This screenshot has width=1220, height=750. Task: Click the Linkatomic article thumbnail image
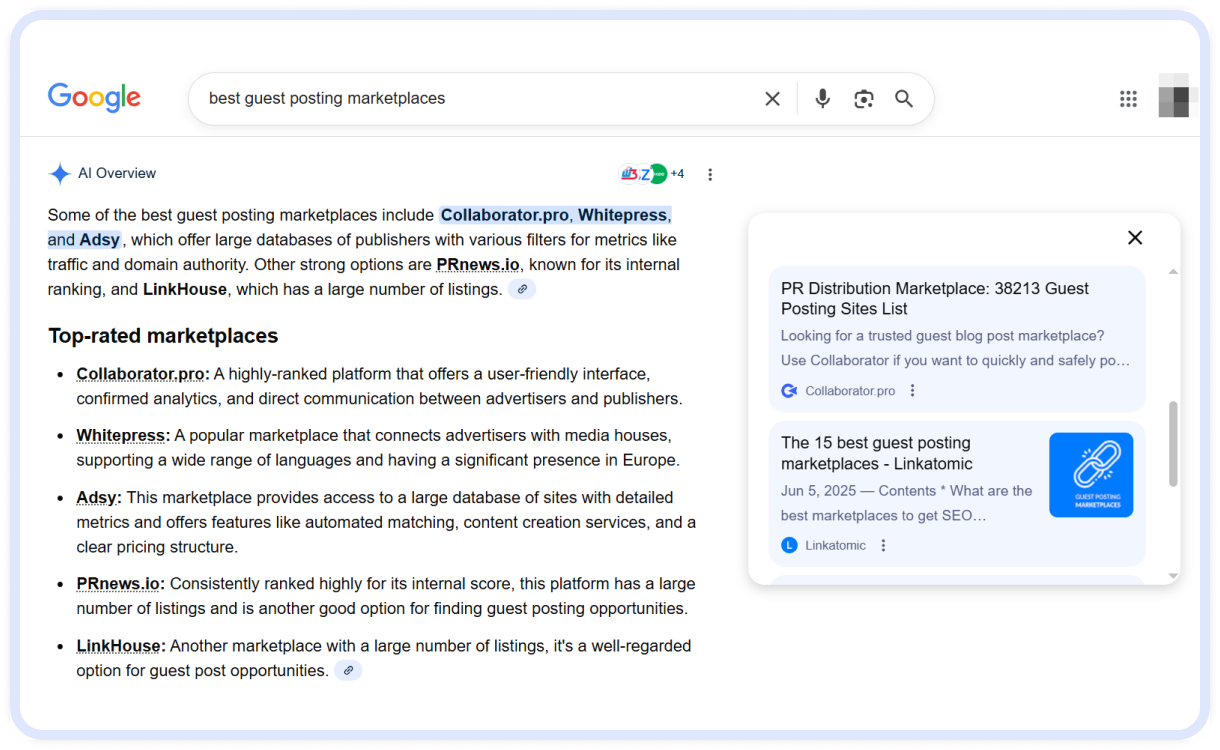pyautogui.click(x=1091, y=475)
